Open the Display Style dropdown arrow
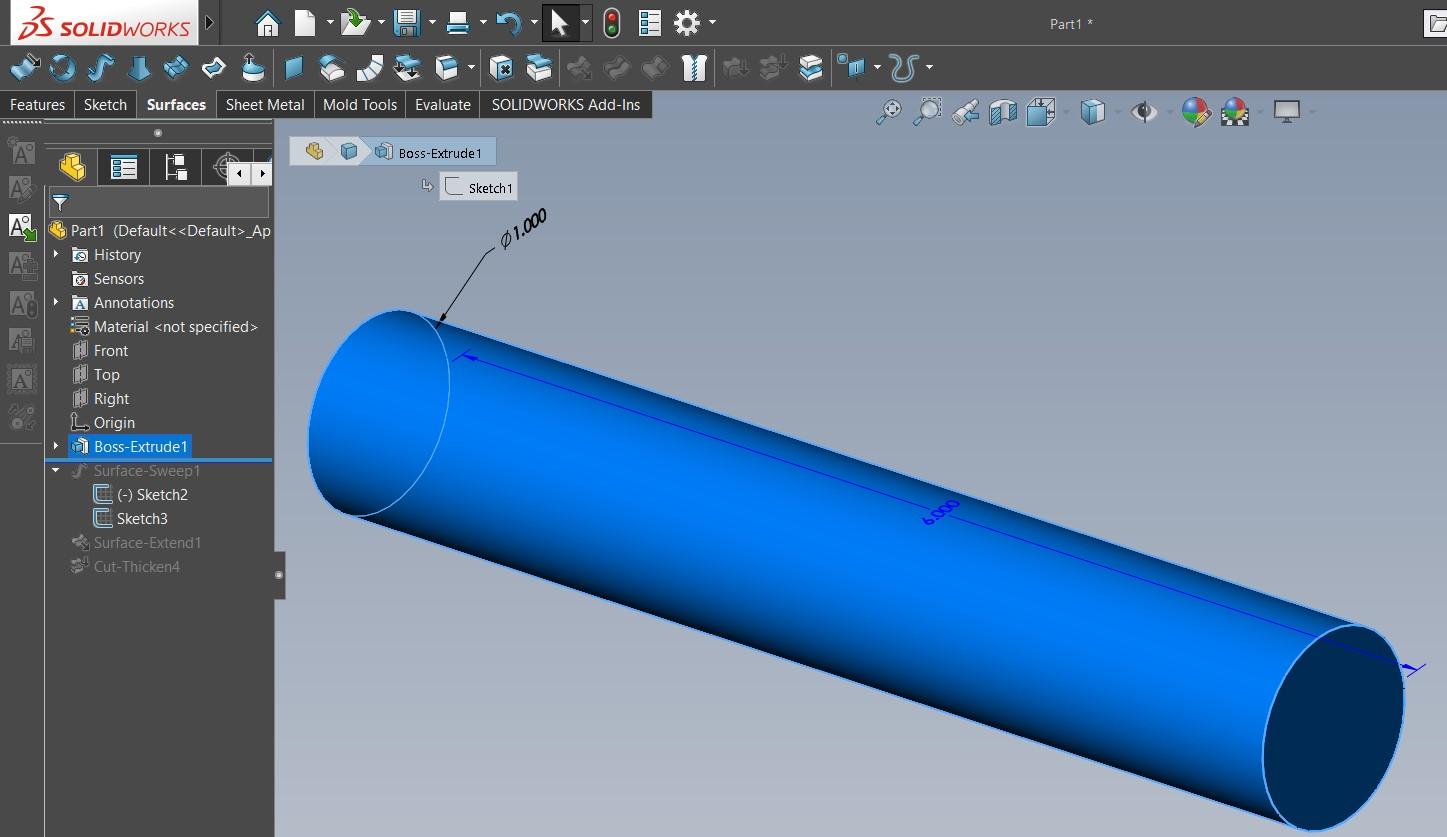This screenshot has width=1447, height=837. (x=1117, y=112)
